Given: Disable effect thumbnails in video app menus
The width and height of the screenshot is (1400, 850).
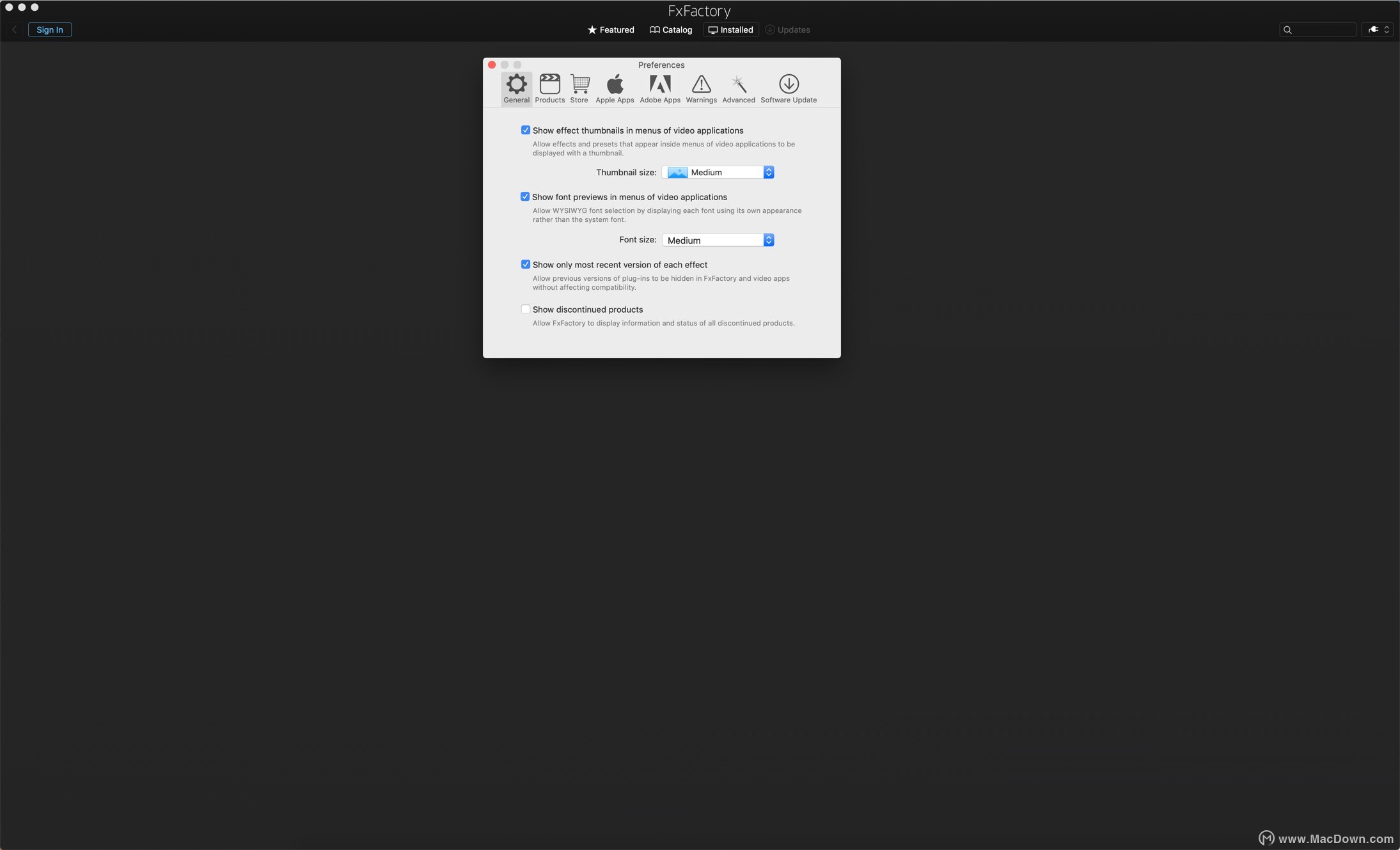Looking at the screenshot, I should pos(525,130).
